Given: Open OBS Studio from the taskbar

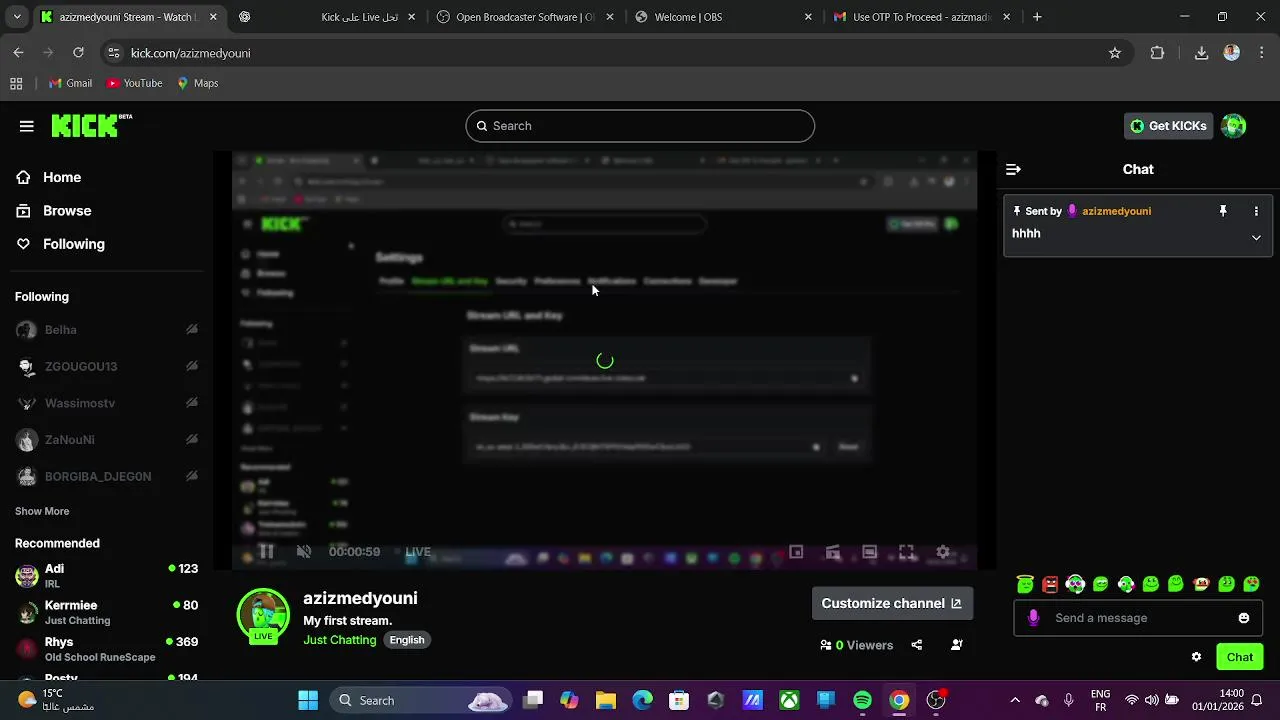Looking at the screenshot, I should [x=935, y=700].
